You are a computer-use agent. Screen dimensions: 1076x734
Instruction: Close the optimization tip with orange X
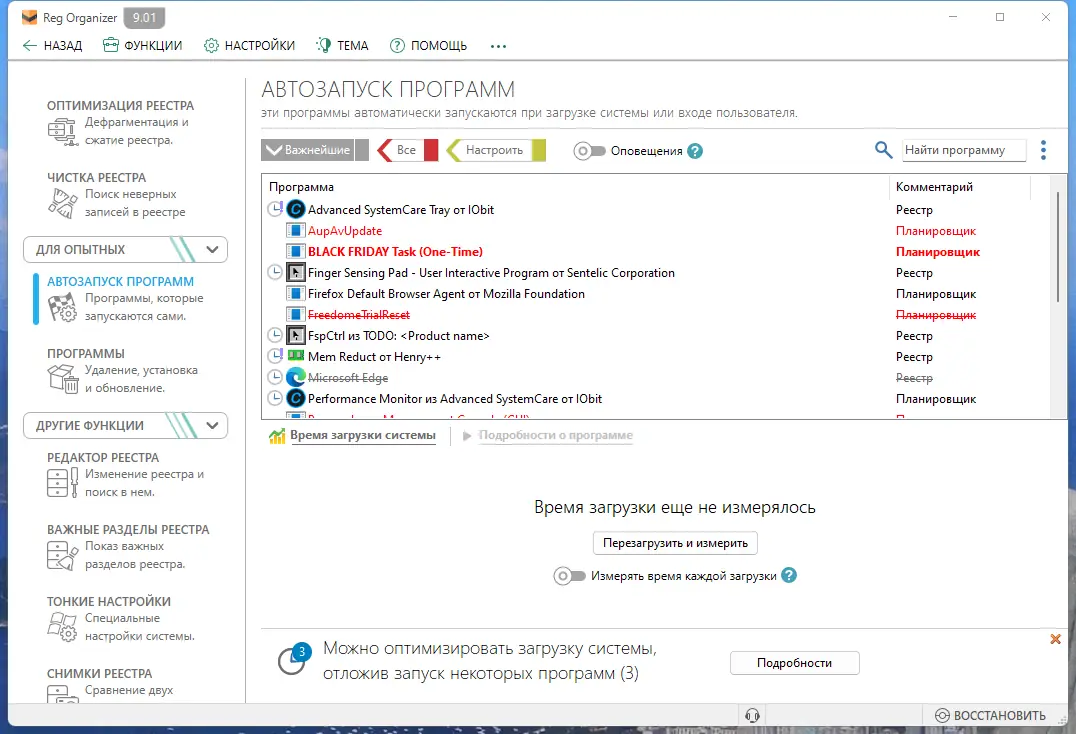click(x=1055, y=639)
